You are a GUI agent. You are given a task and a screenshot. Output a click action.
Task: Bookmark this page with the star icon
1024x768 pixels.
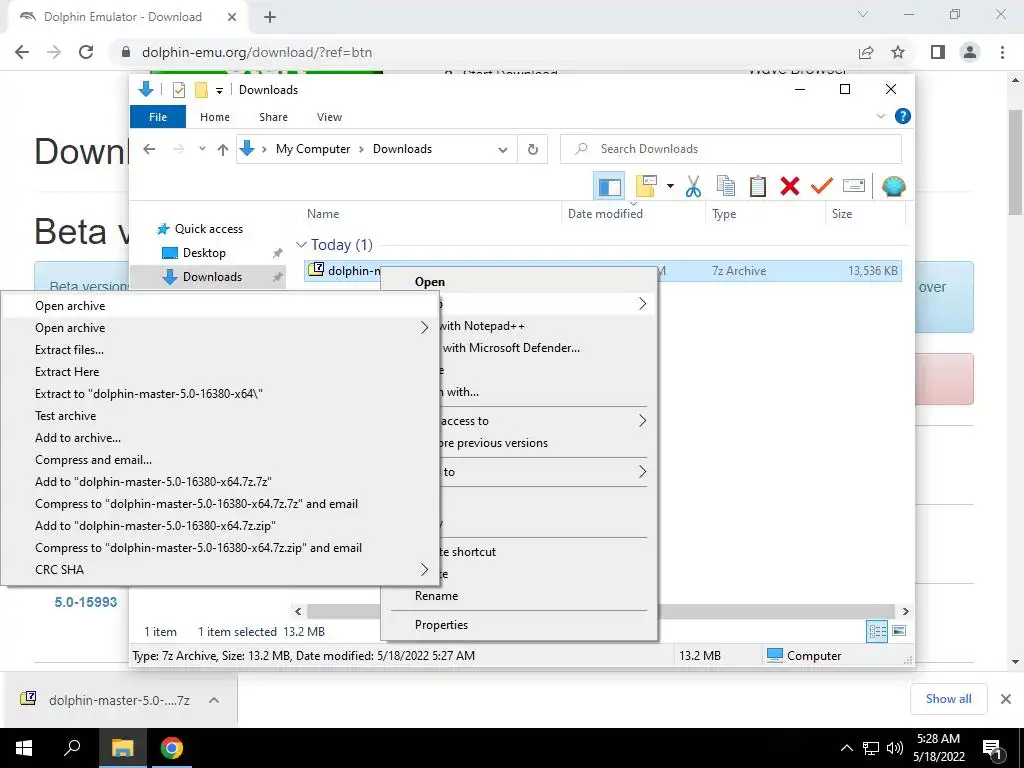pyautogui.click(x=898, y=52)
